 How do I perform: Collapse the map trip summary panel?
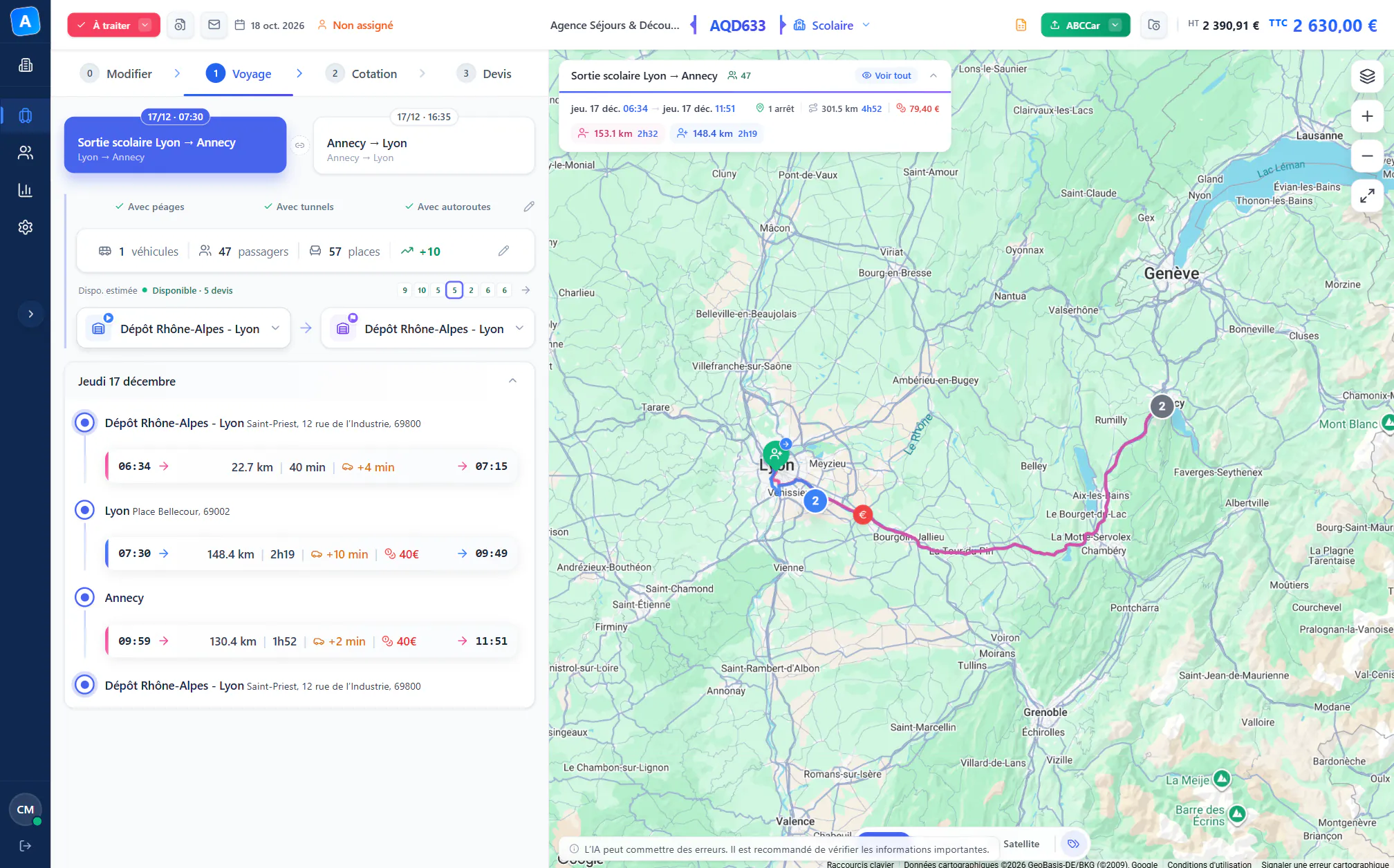(x=933, y=75)
